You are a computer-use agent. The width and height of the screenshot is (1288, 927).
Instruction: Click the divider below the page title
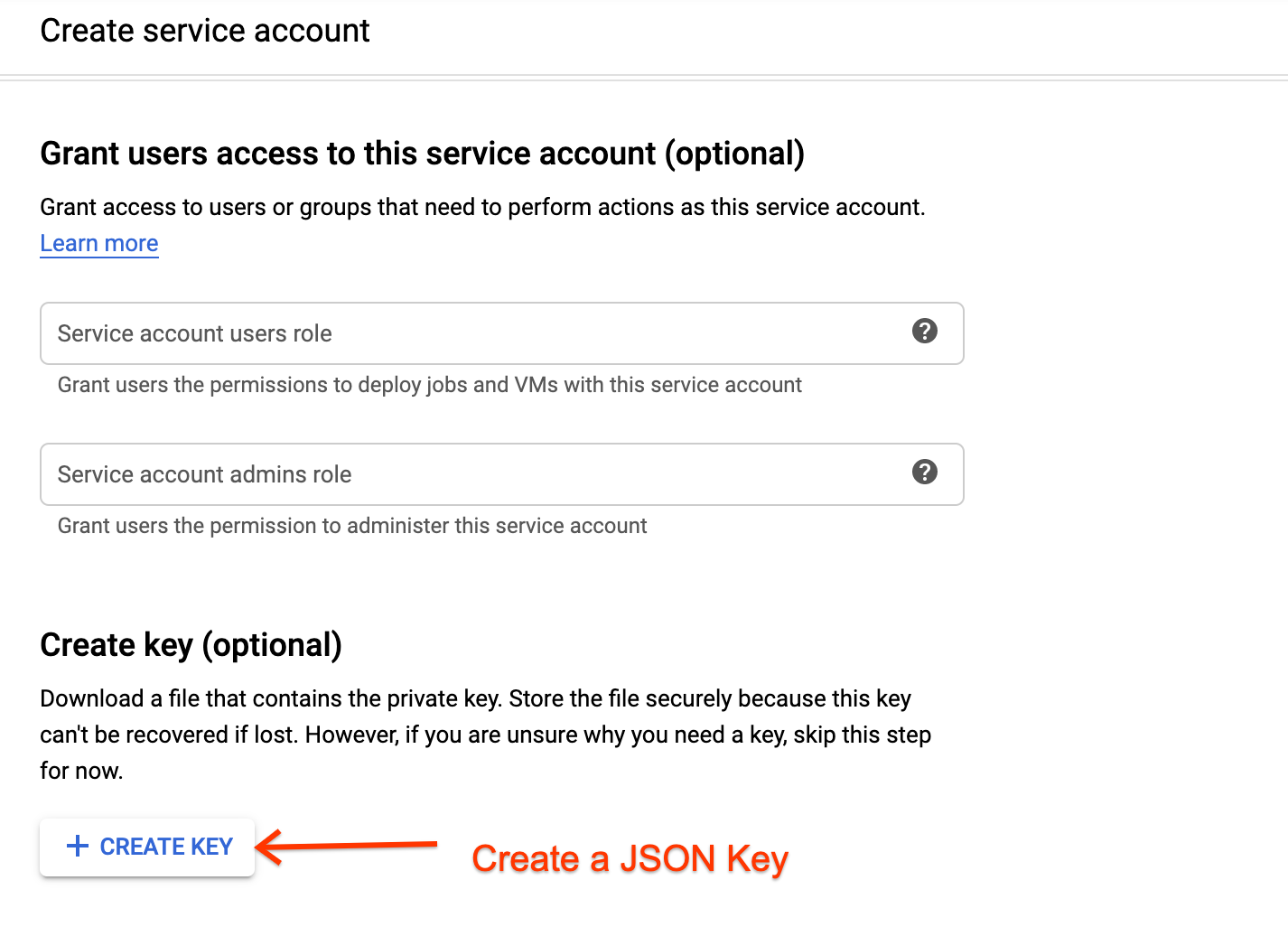tap(644, 78)
